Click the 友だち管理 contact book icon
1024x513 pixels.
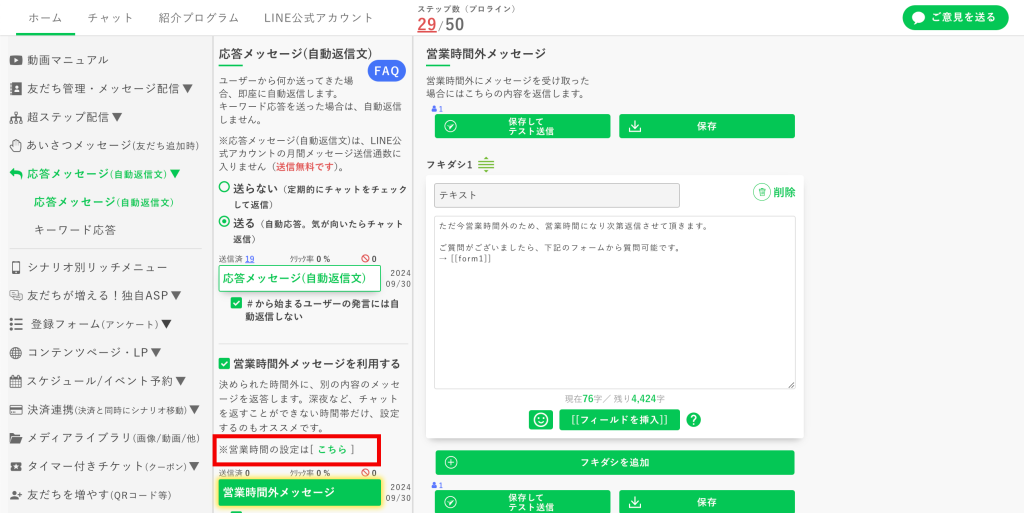16,89
